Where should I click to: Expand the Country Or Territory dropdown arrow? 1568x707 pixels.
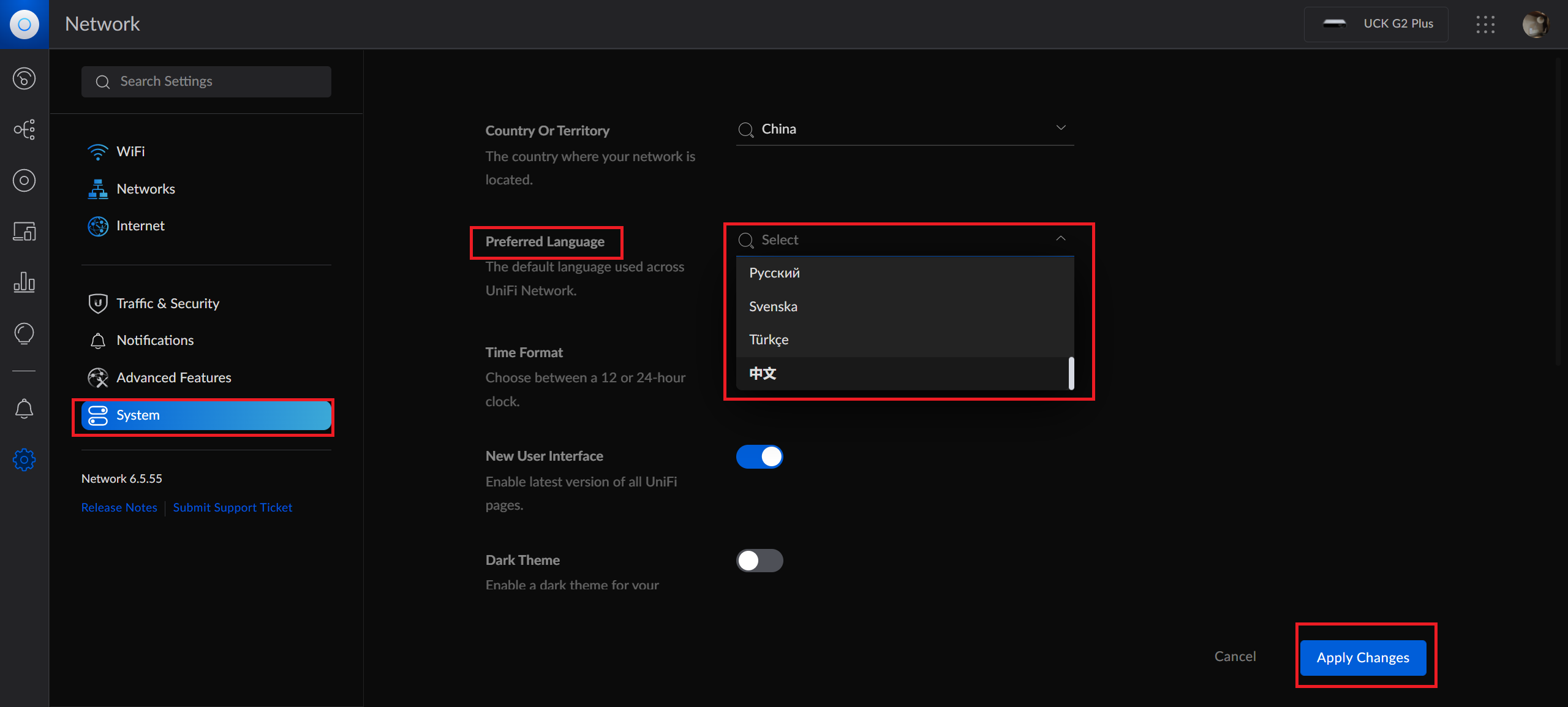click(x=1061, y=128)
